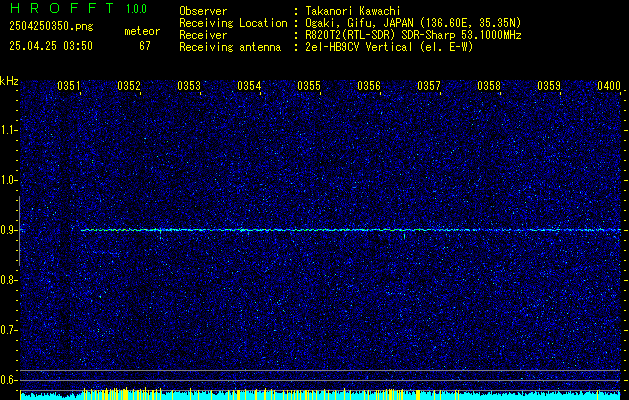
Task: Click the meteor label
Action: click(x=142, y=31)
